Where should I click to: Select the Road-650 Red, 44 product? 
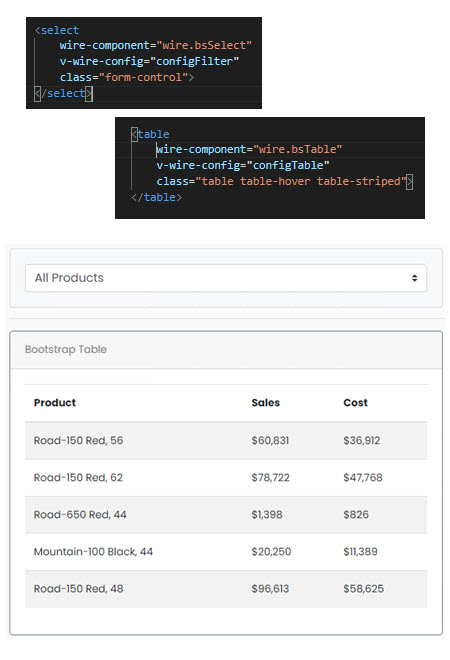pos(80,515)
